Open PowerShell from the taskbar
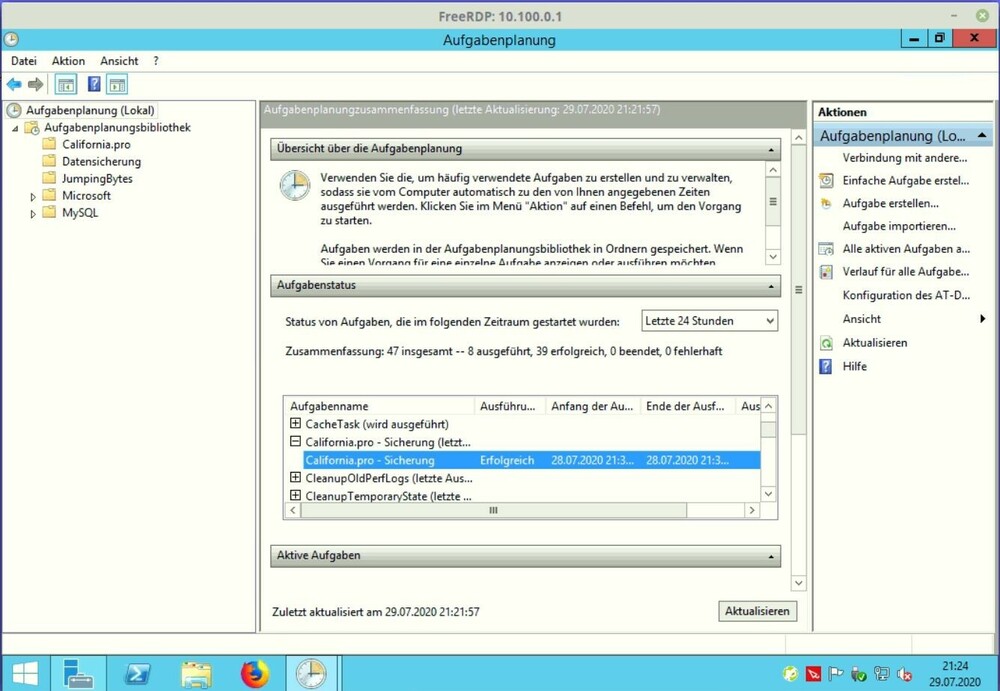This screenshot has width=1000, height=691. (x=138, y=674)
